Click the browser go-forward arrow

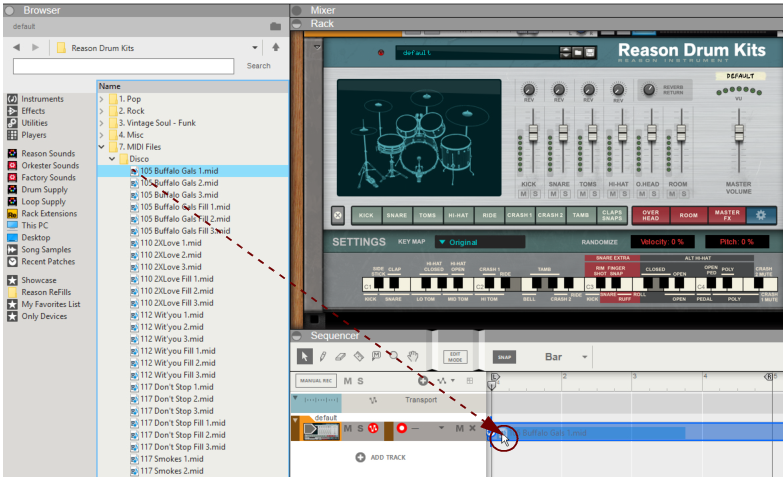click(35, 48)
